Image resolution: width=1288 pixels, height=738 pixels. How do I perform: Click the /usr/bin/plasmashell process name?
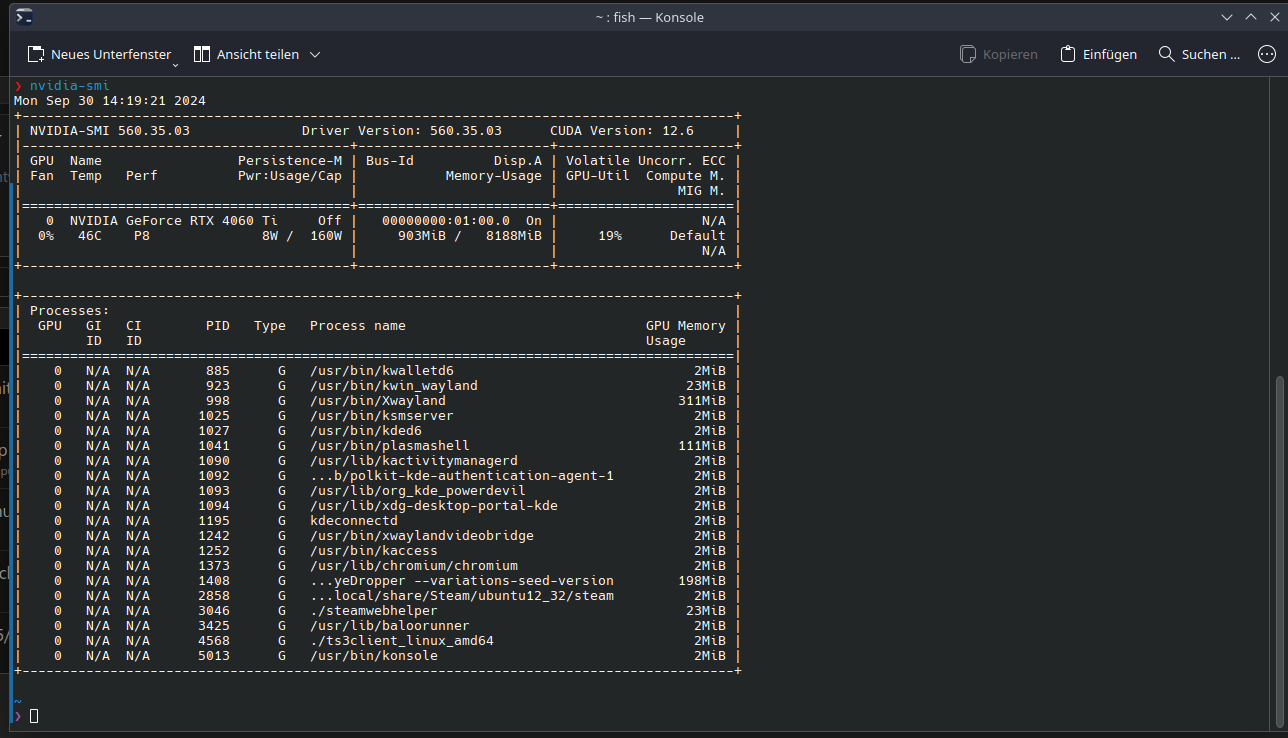(390, 446)
